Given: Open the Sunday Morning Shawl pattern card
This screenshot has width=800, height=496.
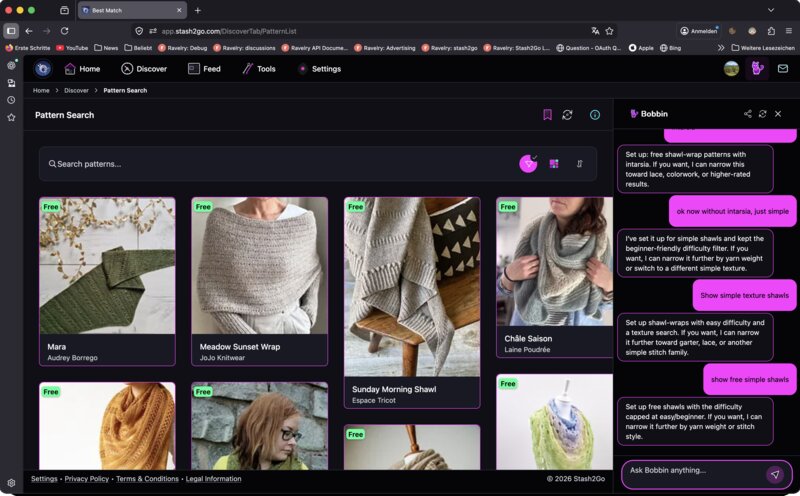Looking at the screenshot, I should (x=412, y=303).
